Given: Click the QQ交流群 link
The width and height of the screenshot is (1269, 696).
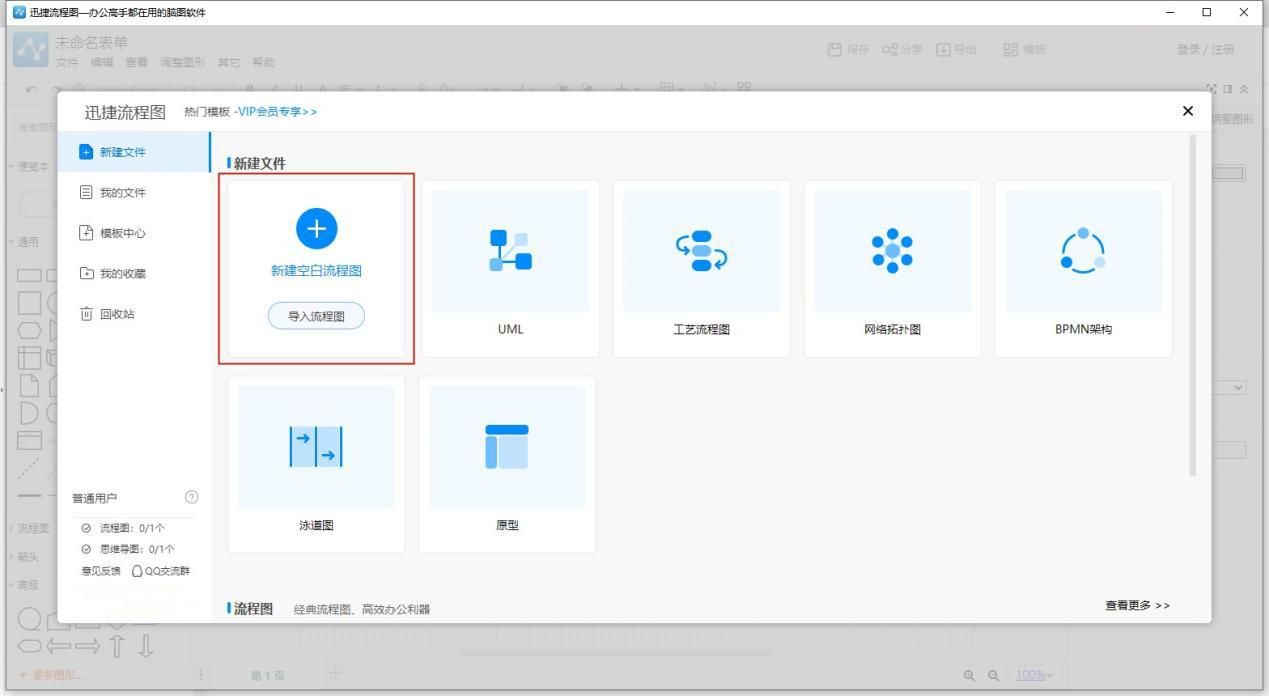Looking at the screenshot, I should coord(161,571).
